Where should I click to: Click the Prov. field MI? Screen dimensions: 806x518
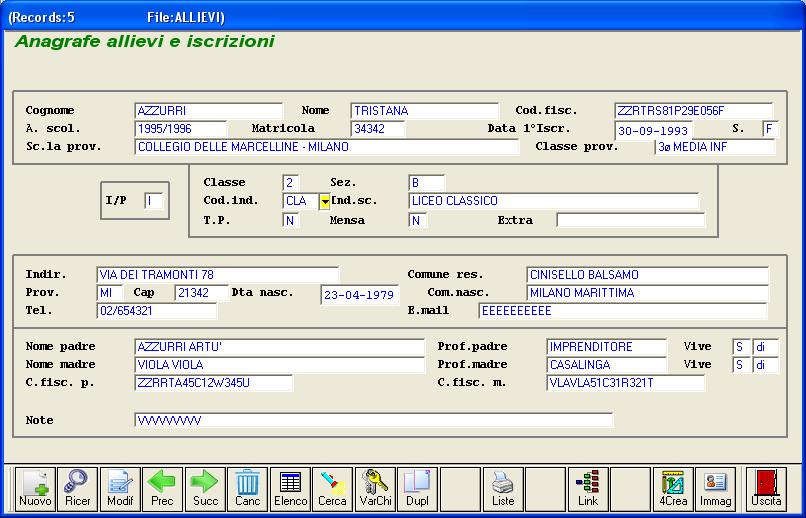pyautogui.click(x=109, y=293)
